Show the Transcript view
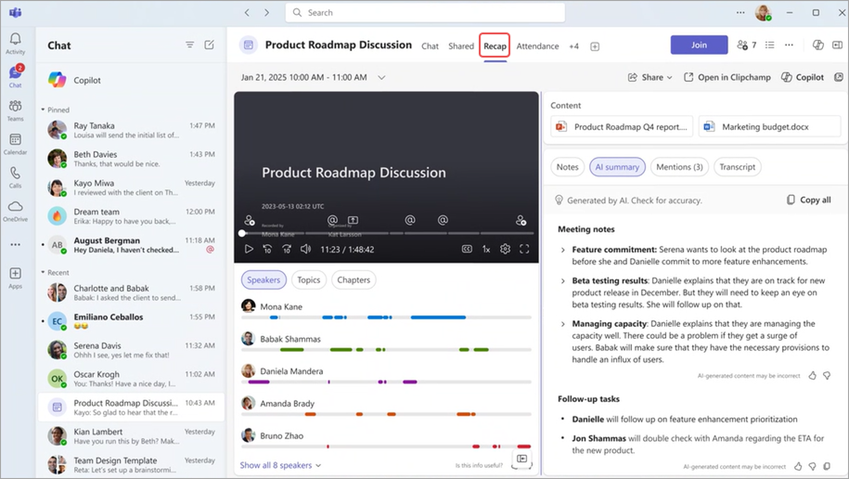The image size is (849, 479). (737, 167)
